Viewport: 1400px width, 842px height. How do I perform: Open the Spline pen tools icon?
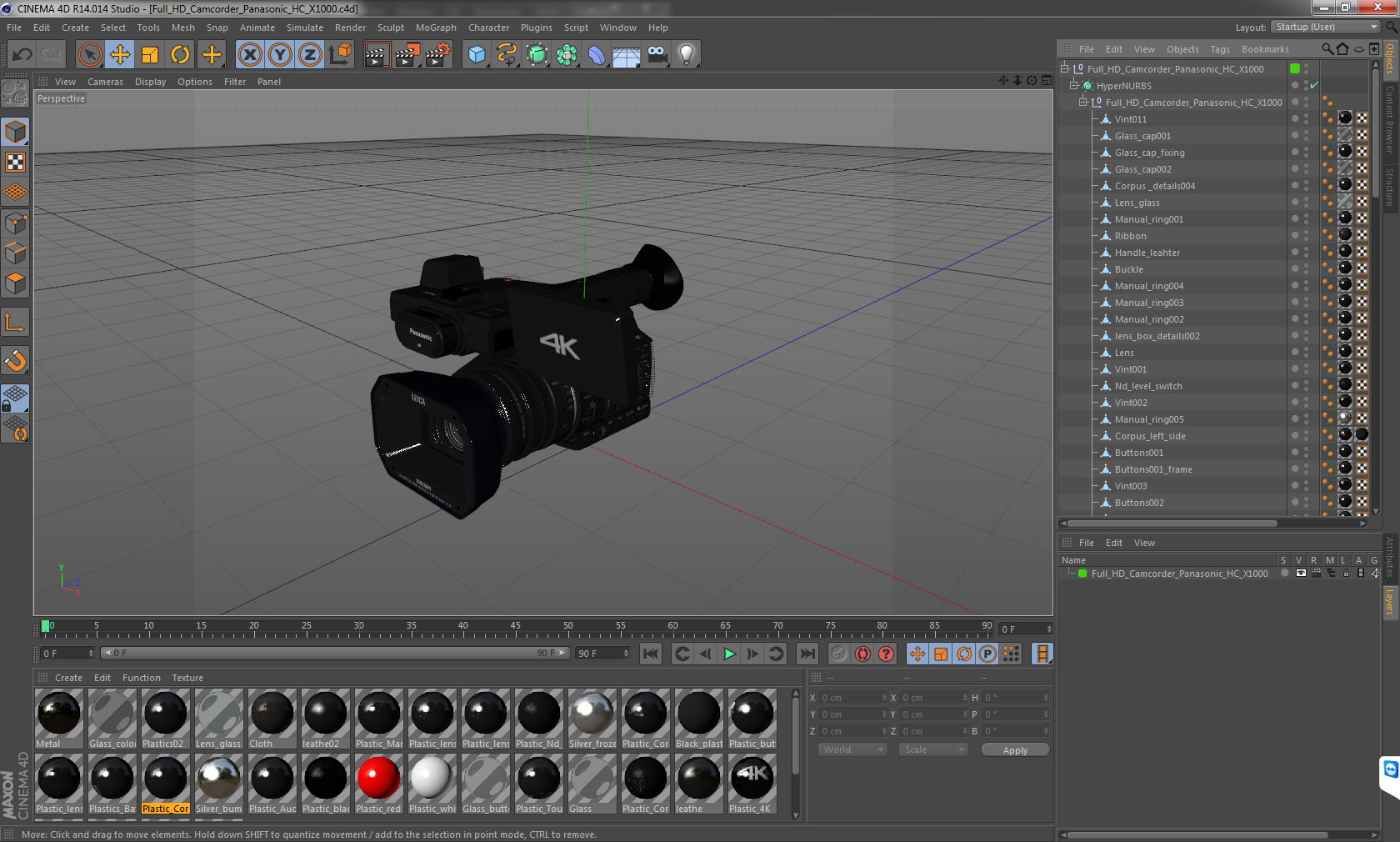(x=507, y=55)
